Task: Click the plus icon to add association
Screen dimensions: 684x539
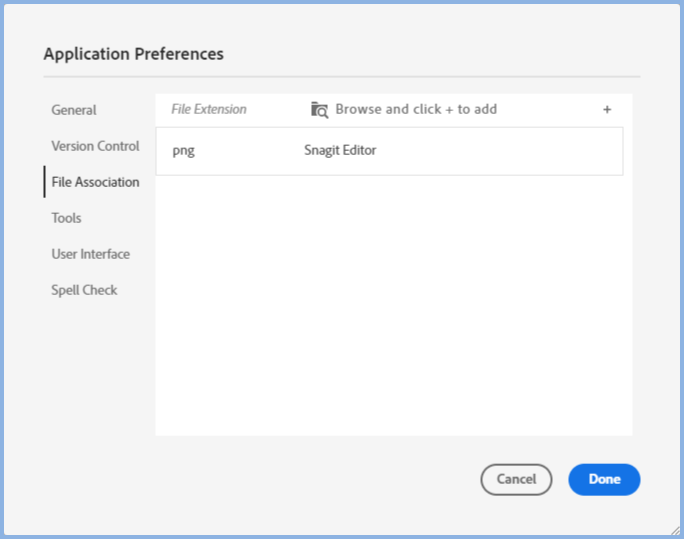Action: 607,110
